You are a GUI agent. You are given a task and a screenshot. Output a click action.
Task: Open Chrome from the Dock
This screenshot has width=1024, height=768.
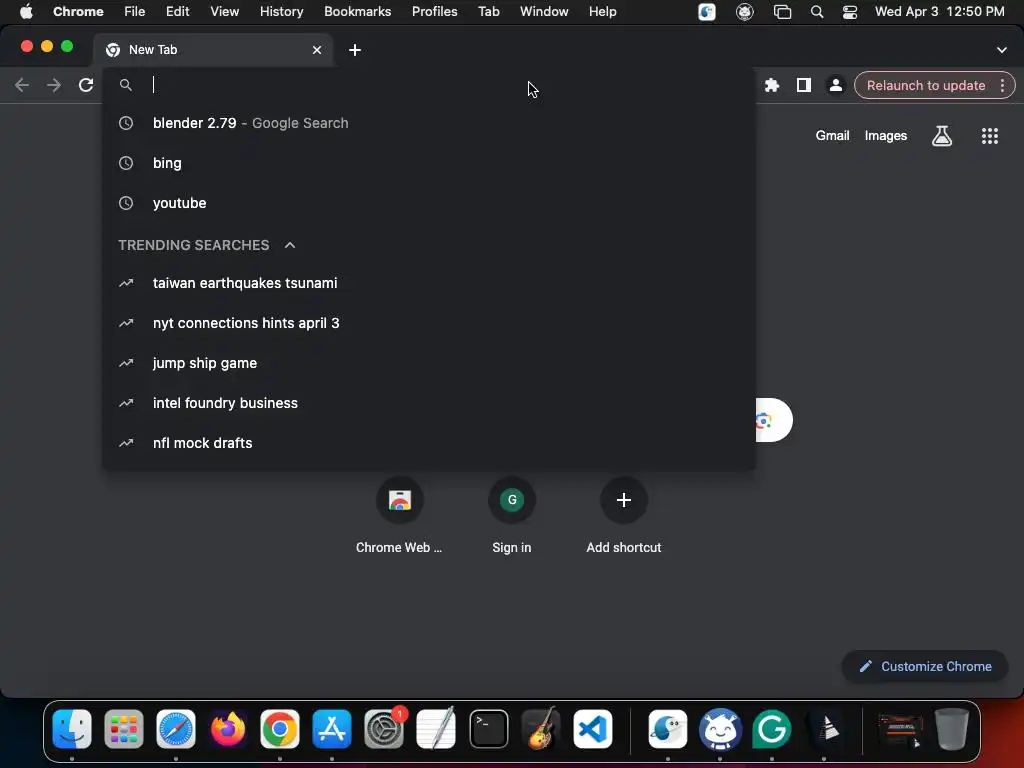point(280,729)
